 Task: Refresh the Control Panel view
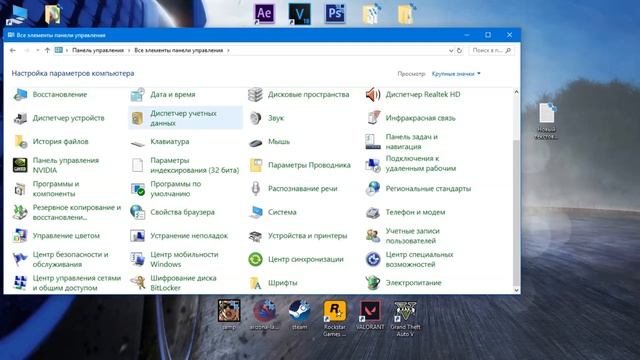459,51
